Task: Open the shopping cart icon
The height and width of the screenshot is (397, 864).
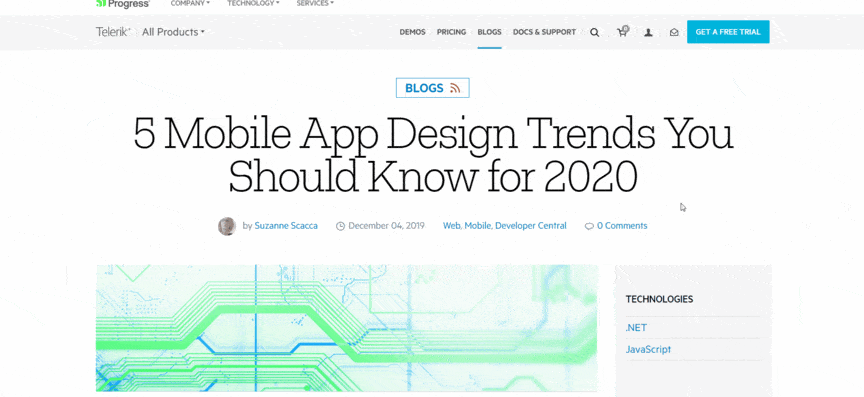Action: click(623, 31)
